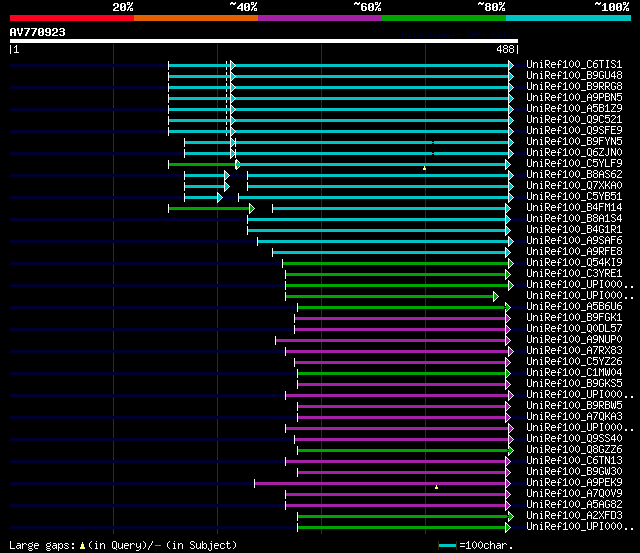Click the orange ~40% identity legend segment
Viewport: 640px width, 553px height.
(x=196, y=18)
